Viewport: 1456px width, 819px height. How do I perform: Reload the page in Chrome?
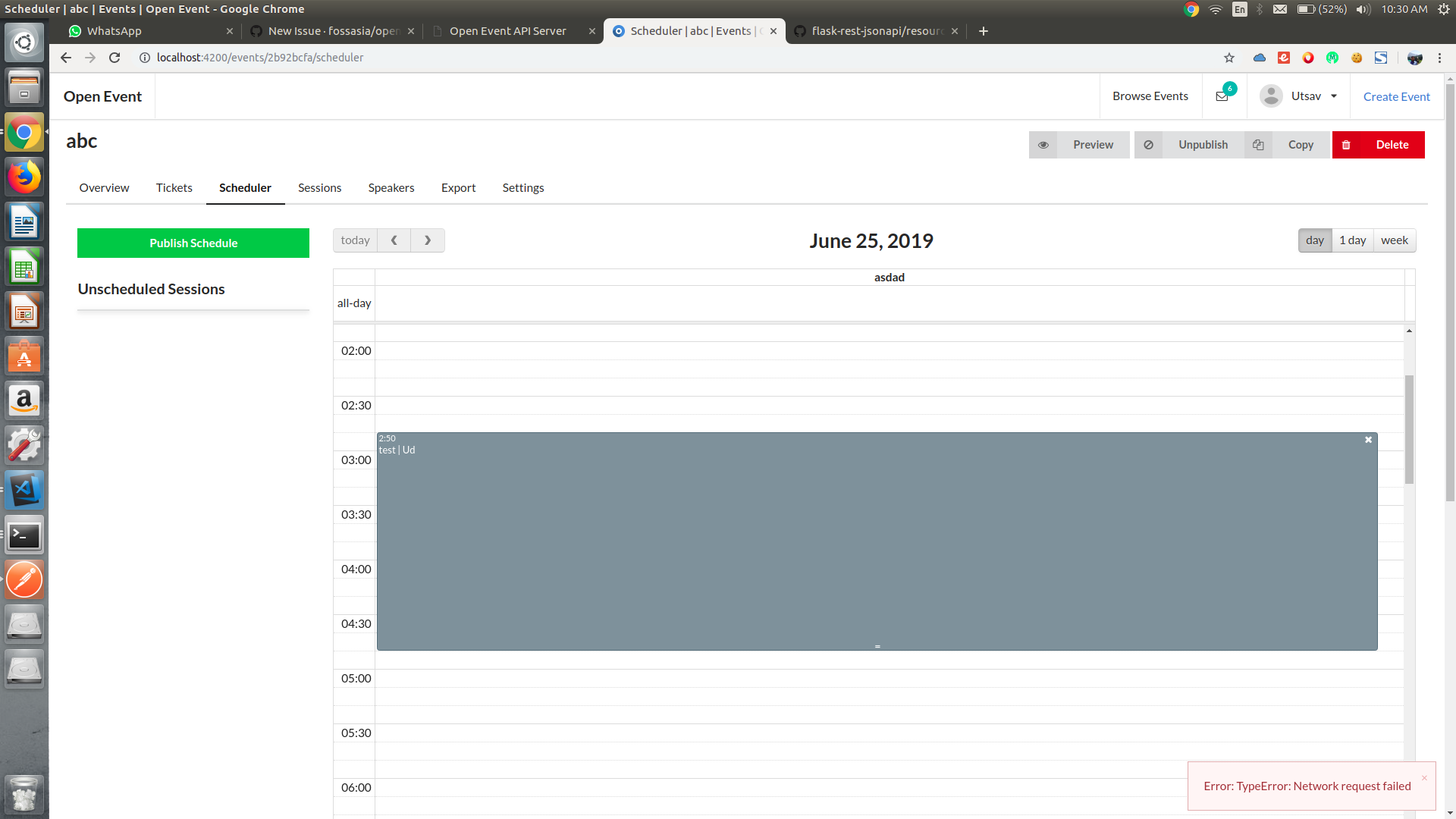tap(115, 58)
